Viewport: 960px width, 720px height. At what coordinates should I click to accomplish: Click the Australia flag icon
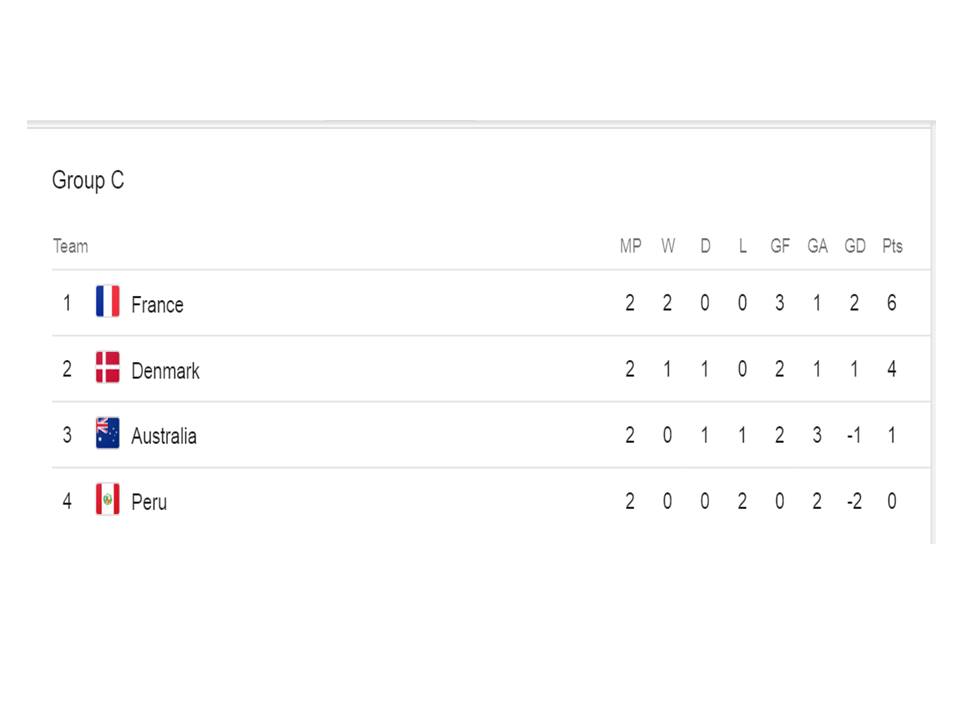tap(107, 434)
